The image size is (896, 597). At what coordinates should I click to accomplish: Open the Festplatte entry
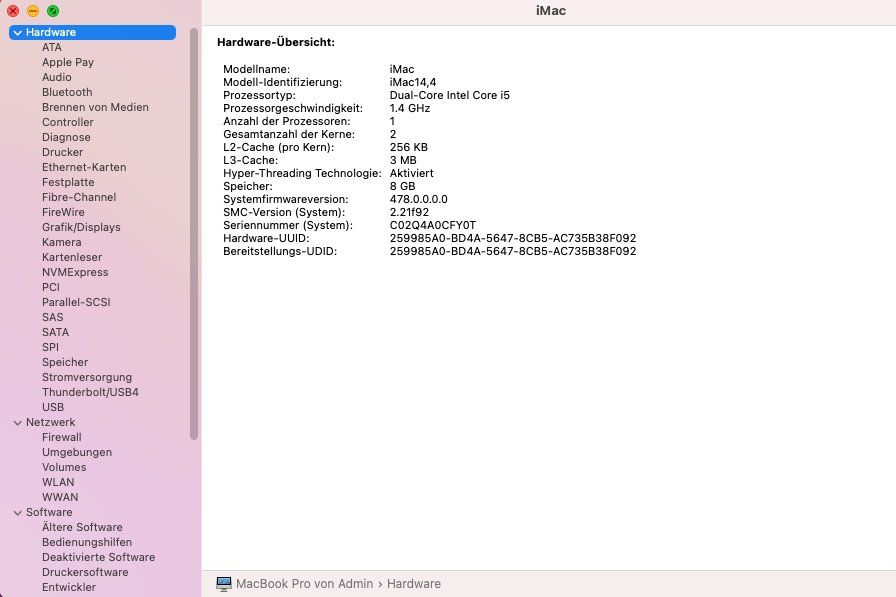point(68,182)
